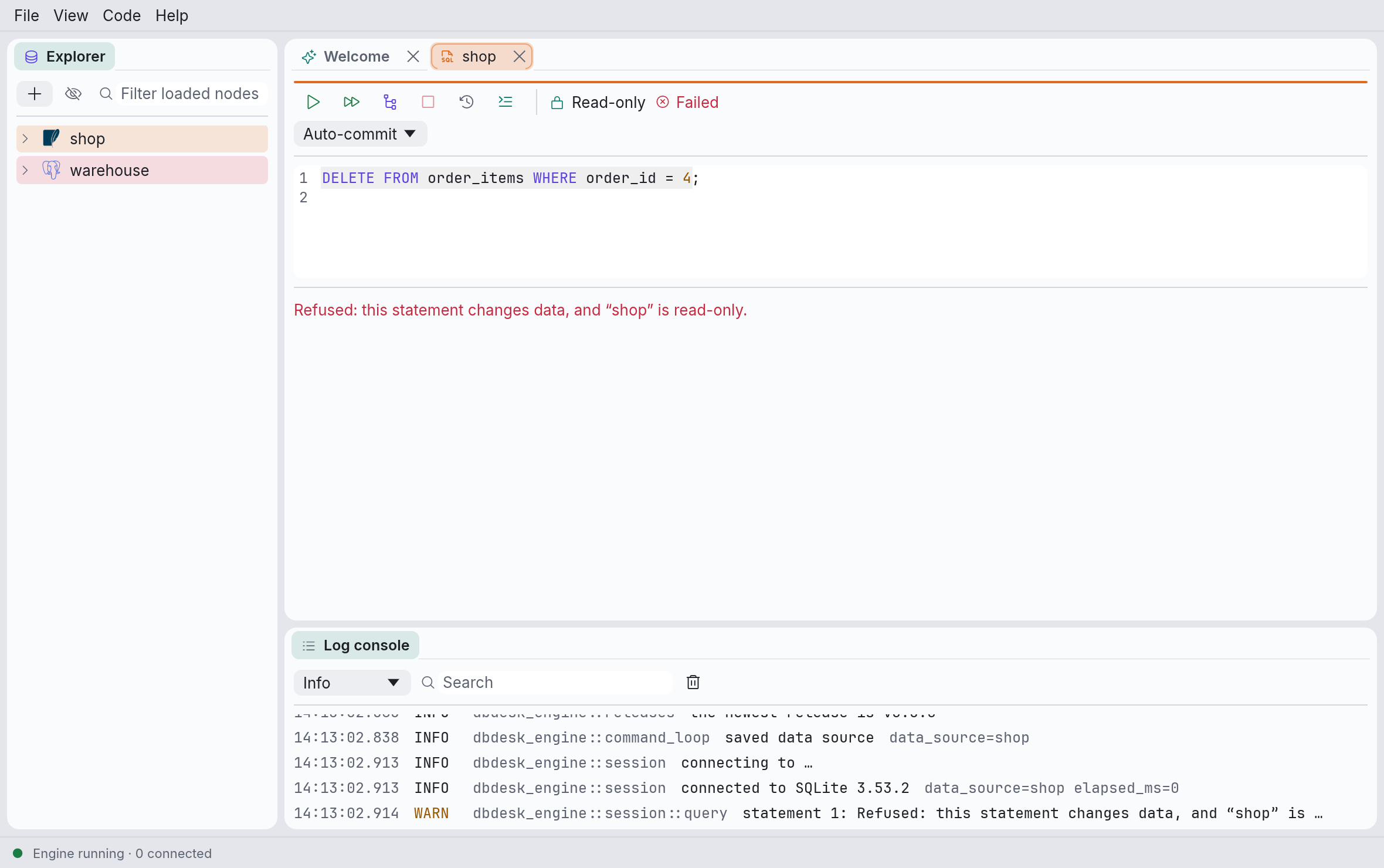Image resolution: width=1384 pixels, height=868 pixels.
Task: Click the shop SQLite database icon
Action: (x=51, y=138)
